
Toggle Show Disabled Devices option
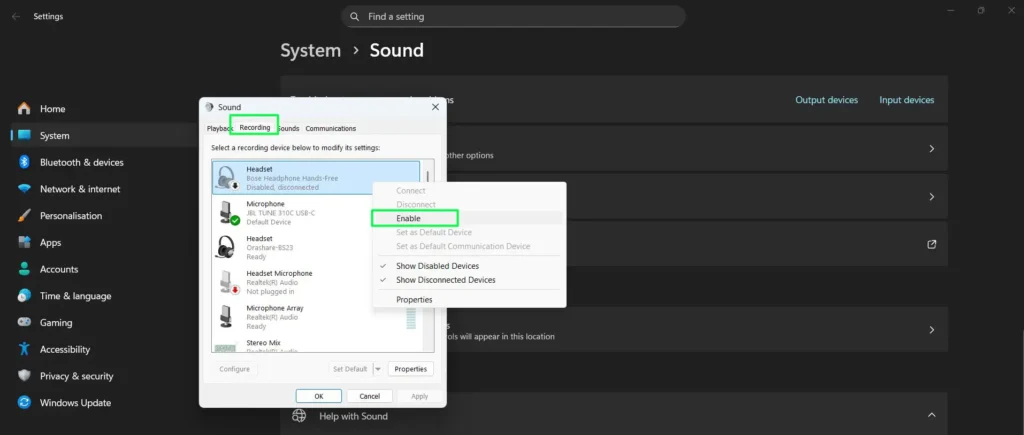tap(437, 266)
